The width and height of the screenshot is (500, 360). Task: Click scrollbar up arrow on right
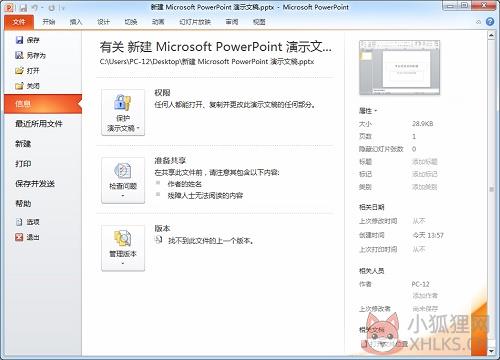click(x=491, y=35)
